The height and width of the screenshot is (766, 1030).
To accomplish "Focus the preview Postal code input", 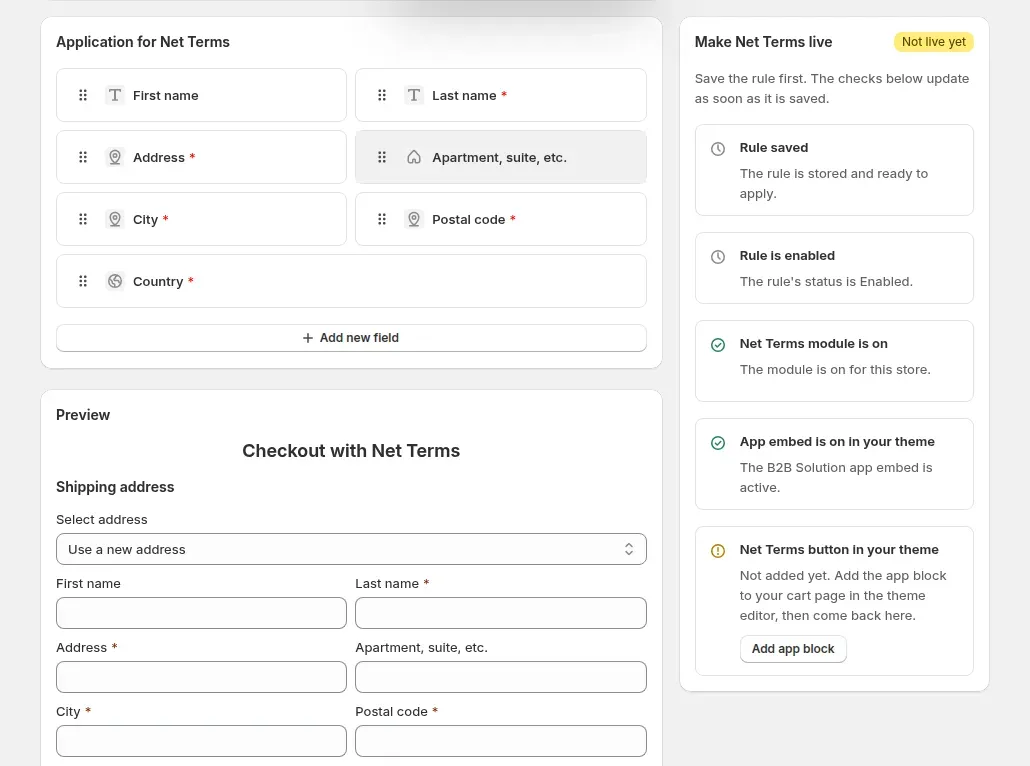I will [x=501, y=741].
